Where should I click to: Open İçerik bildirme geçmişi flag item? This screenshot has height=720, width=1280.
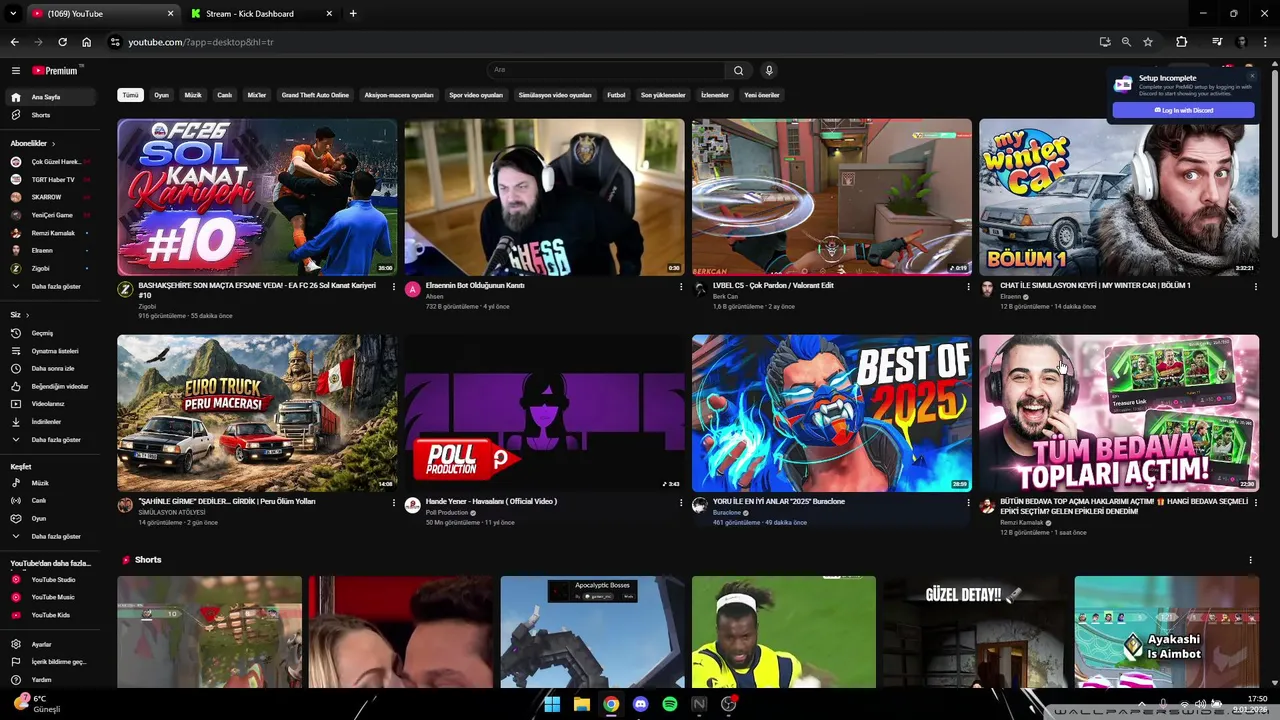53,662
